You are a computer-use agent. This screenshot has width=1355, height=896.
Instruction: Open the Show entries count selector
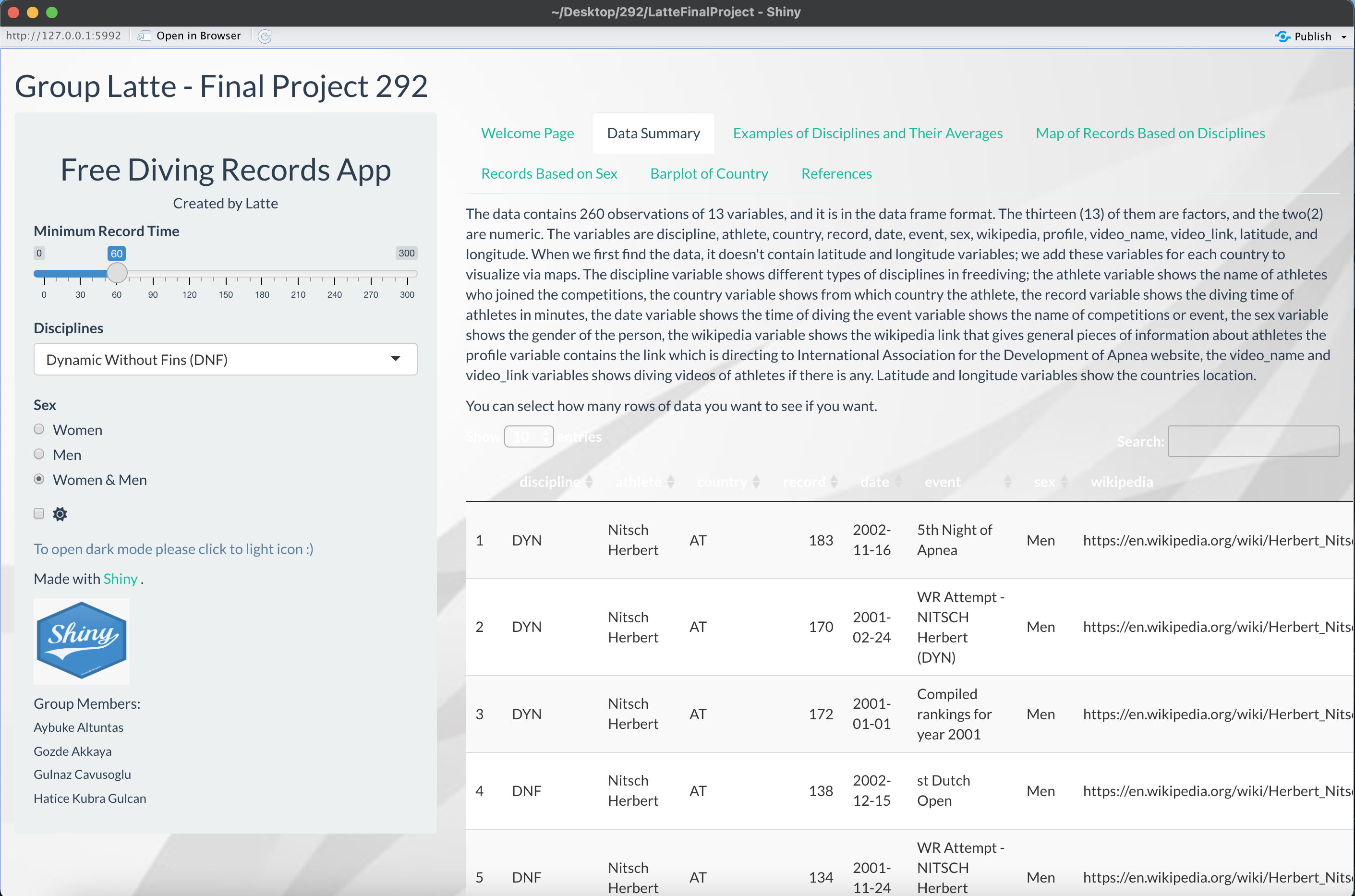(528, 436)
